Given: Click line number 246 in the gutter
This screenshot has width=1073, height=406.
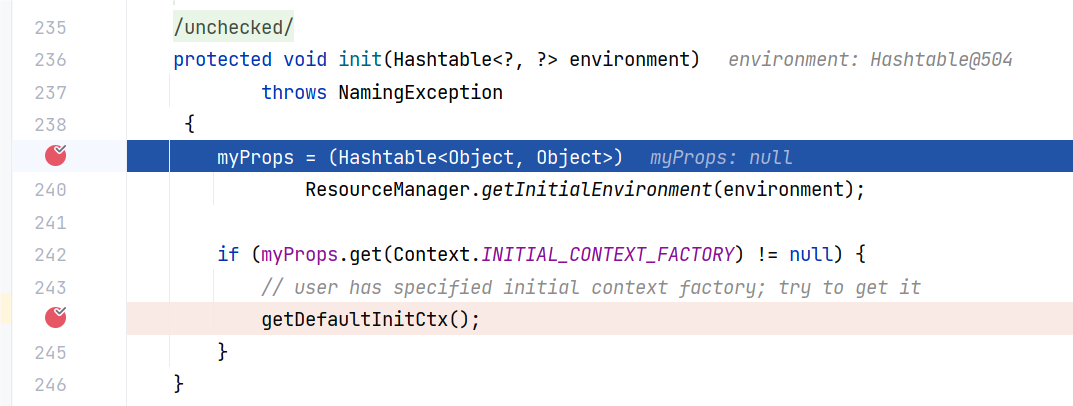Looking at the screenshot, I should [x=50, y=384].
